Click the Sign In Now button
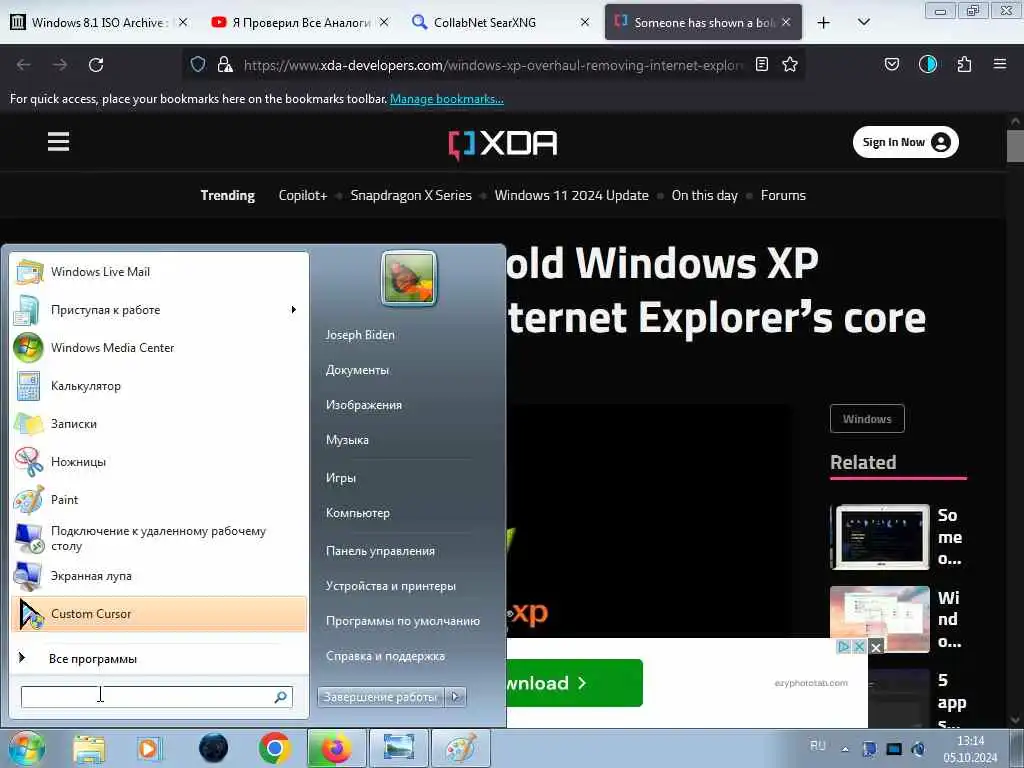The image size is (1024, 768). [x=905, y=142]
